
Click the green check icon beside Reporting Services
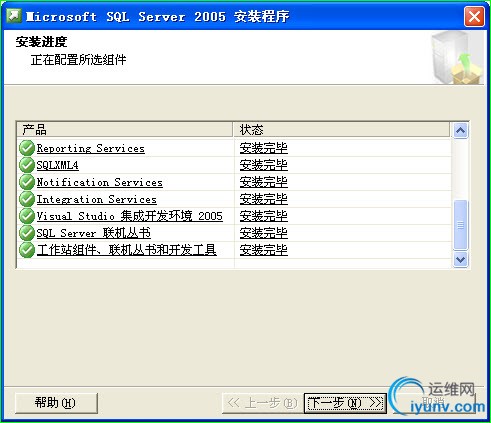point(27,148)
